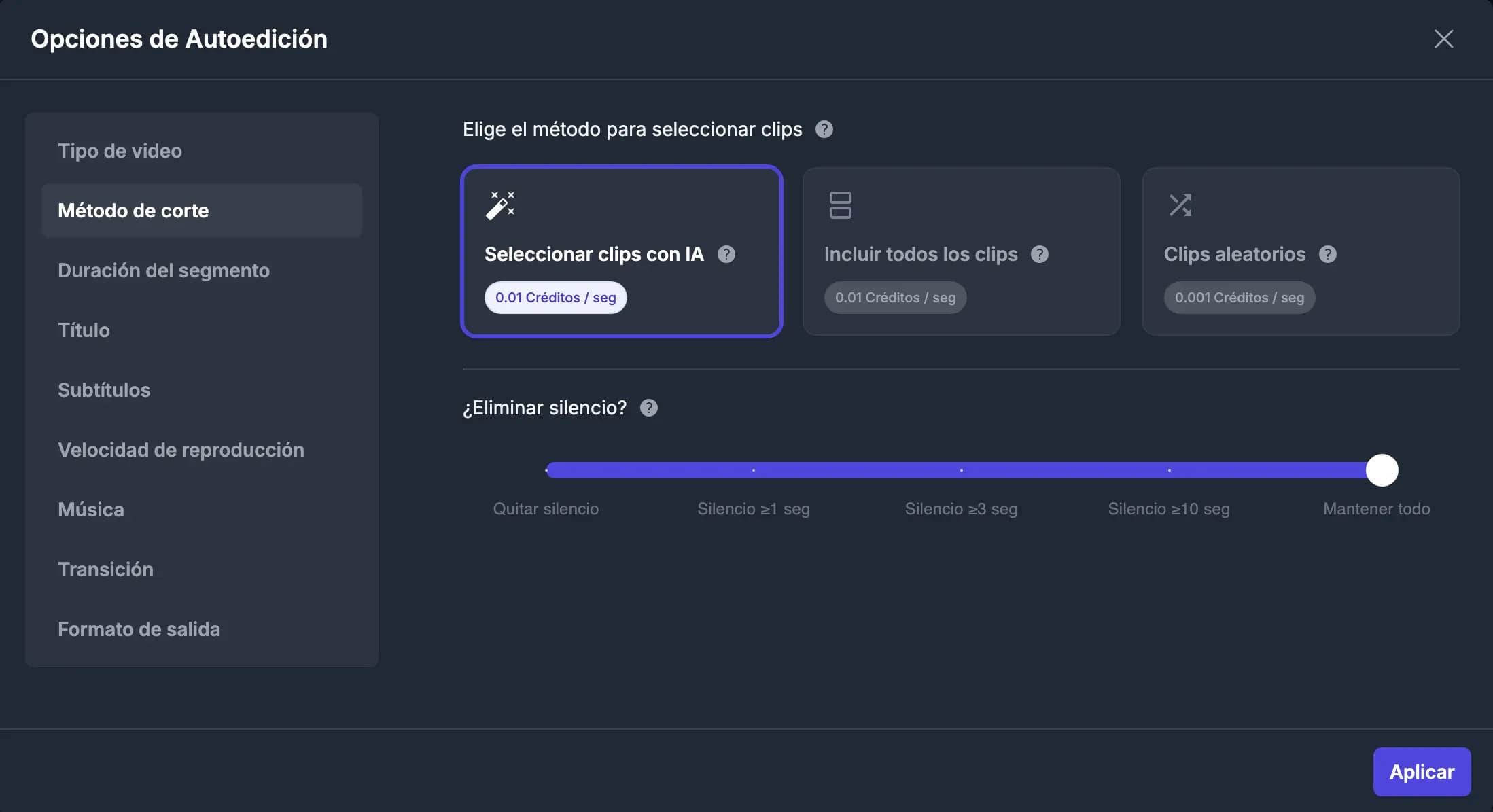Image resolution: width=1493 pixels, height=812 pixels.
Task: Open help next to 'Clips aleatorios'
Action: [1329, 254]
